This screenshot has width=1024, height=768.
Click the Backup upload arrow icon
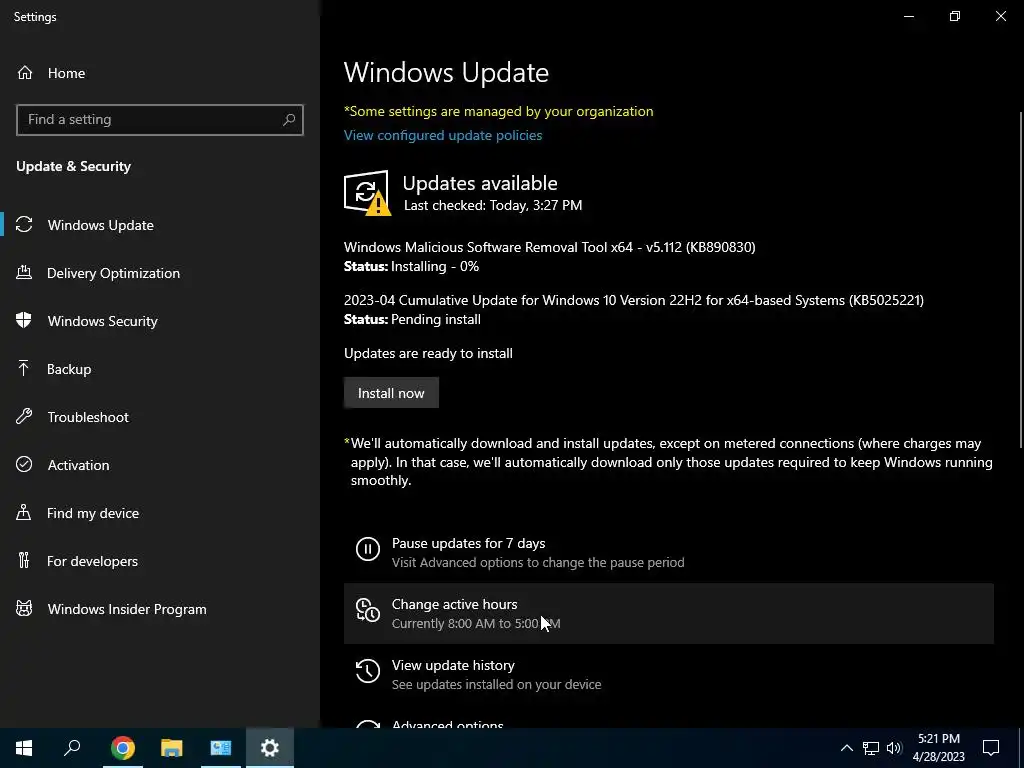click(x=24, y=369)
